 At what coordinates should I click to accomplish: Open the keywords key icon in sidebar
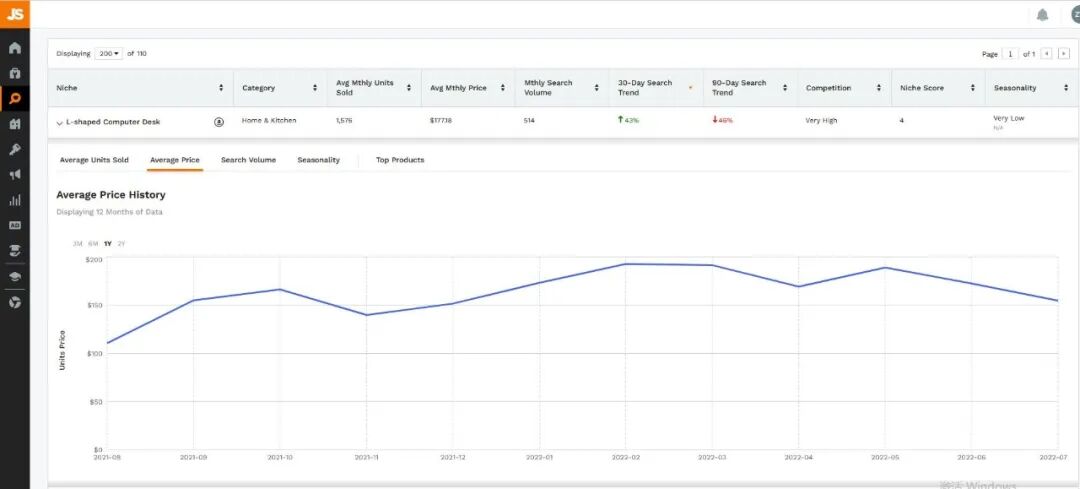14,149
